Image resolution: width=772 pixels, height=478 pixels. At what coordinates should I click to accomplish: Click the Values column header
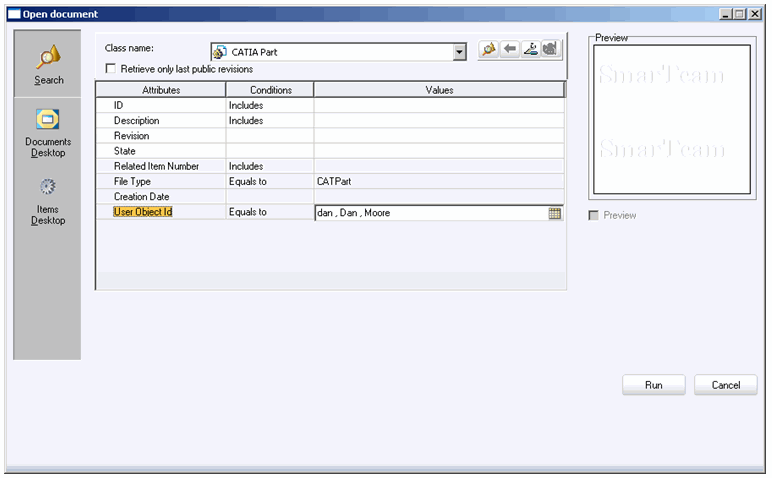[x=439, y=90]
